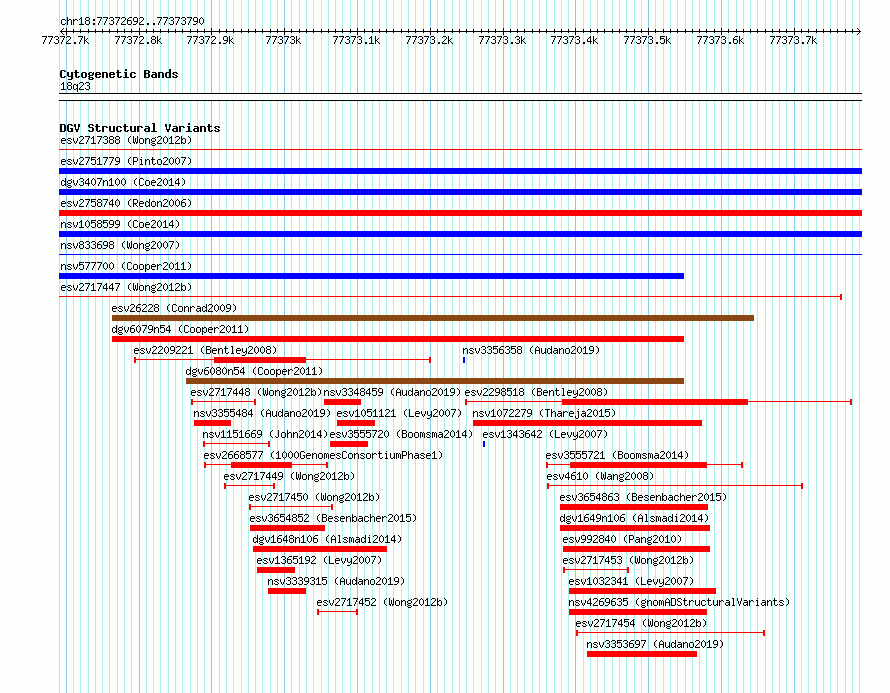Click the 77373k ruler tick label
The width and height of the screenshot is (890, 693).
click(283, 40)
